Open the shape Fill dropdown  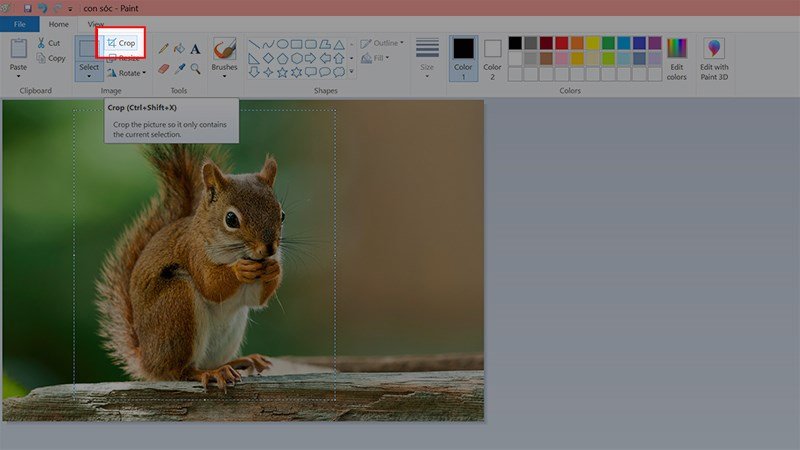(x=375, y=58)
